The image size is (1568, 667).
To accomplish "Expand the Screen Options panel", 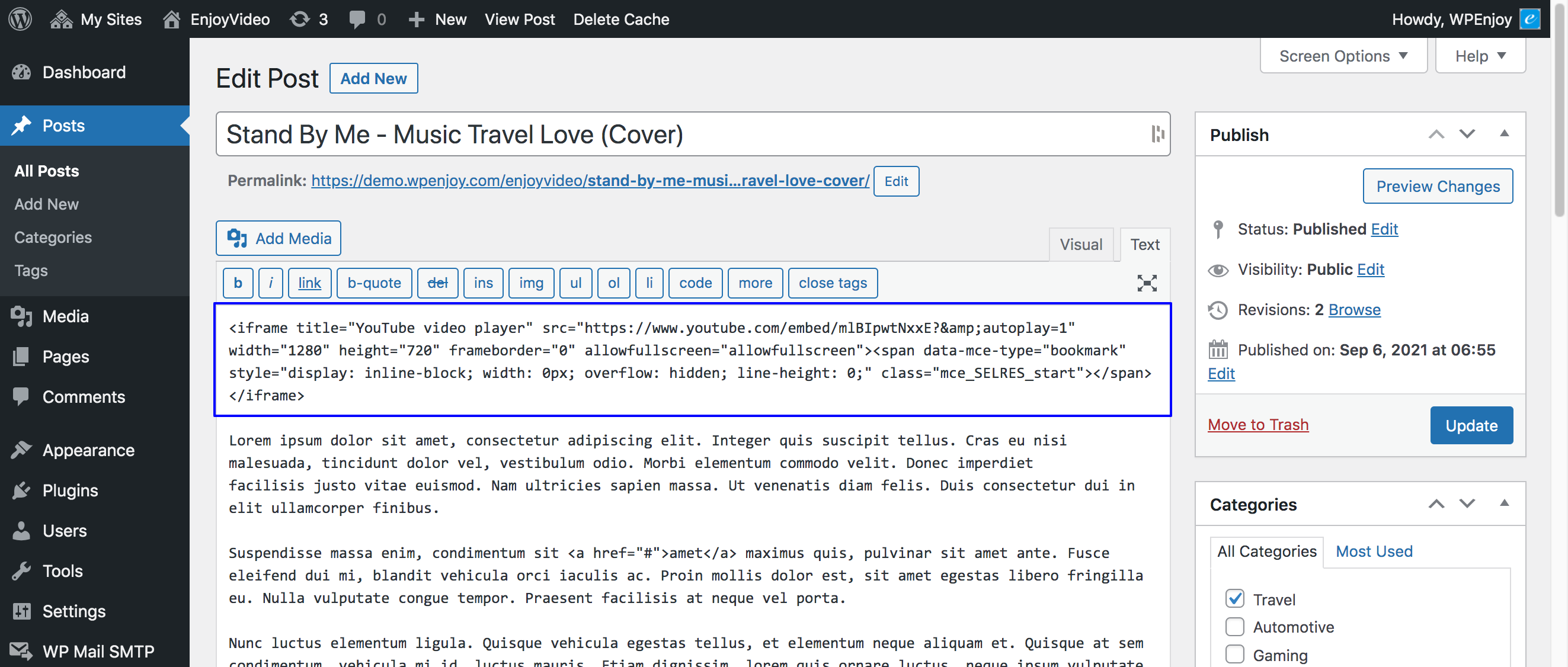I will pyautogui.click(x=1343, y=56).
